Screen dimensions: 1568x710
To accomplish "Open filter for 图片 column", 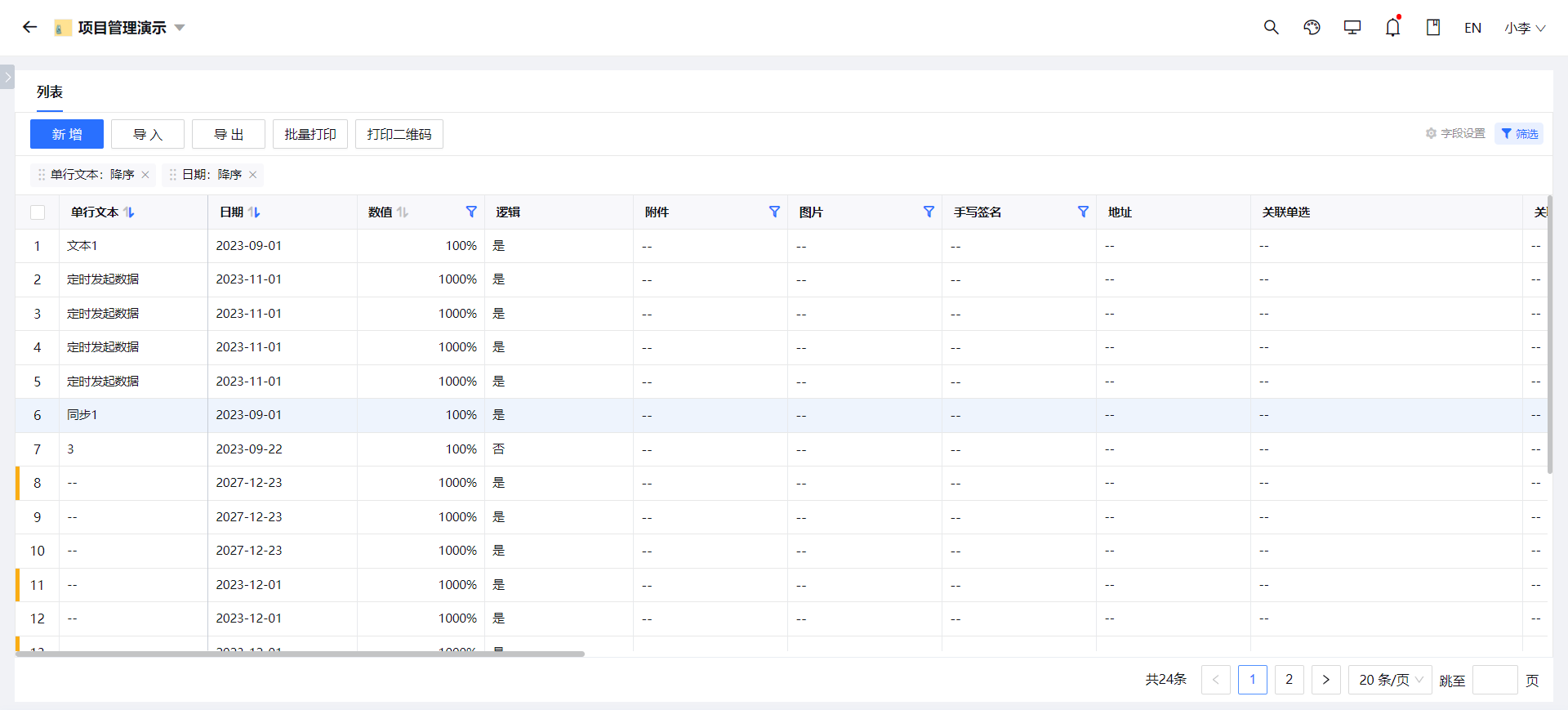I will click(x=929, y=212).
